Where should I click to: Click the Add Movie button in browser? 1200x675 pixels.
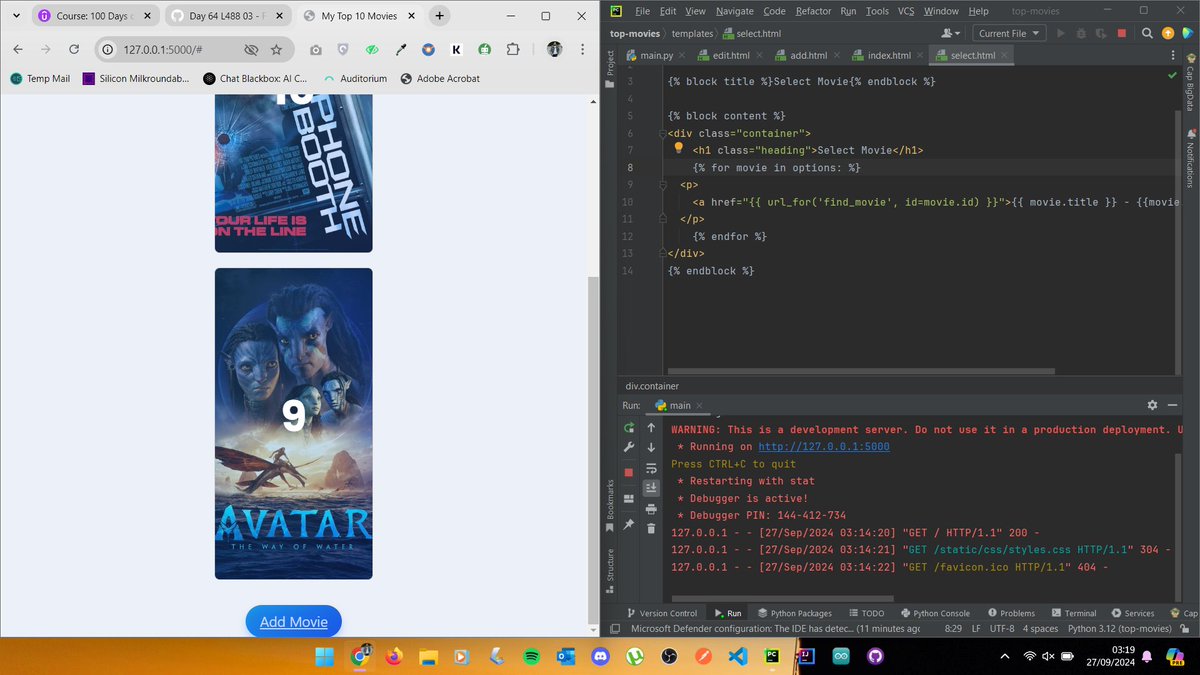coord(294,622)
